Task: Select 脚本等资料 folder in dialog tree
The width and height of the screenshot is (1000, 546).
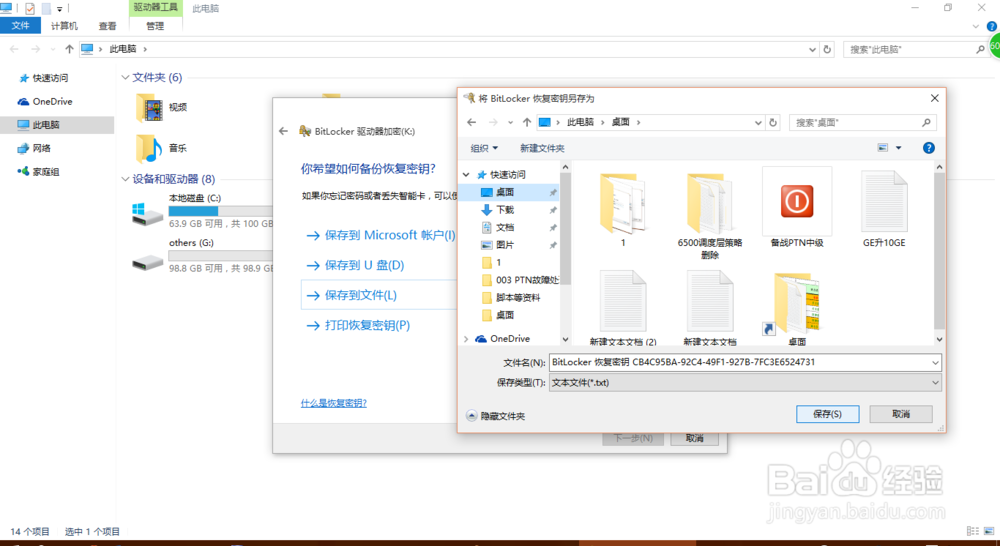Action: [518, 298]
